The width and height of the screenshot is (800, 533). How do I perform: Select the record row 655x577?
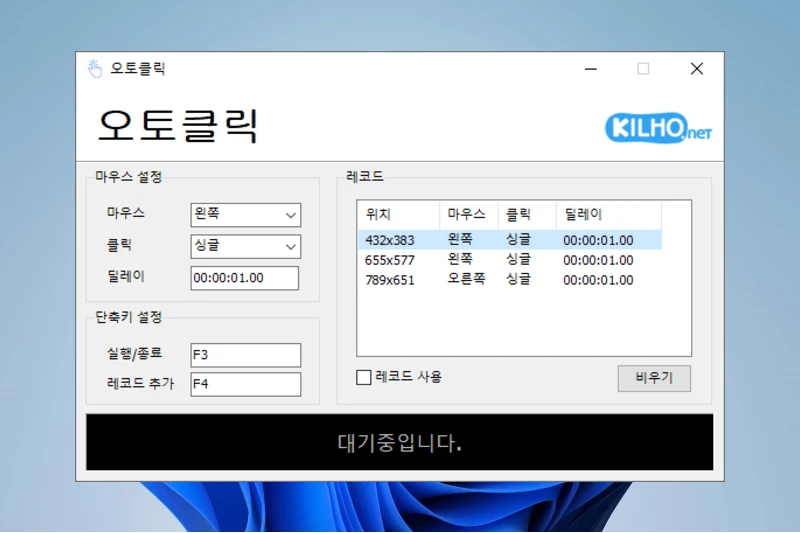click(x=510, y=260)
